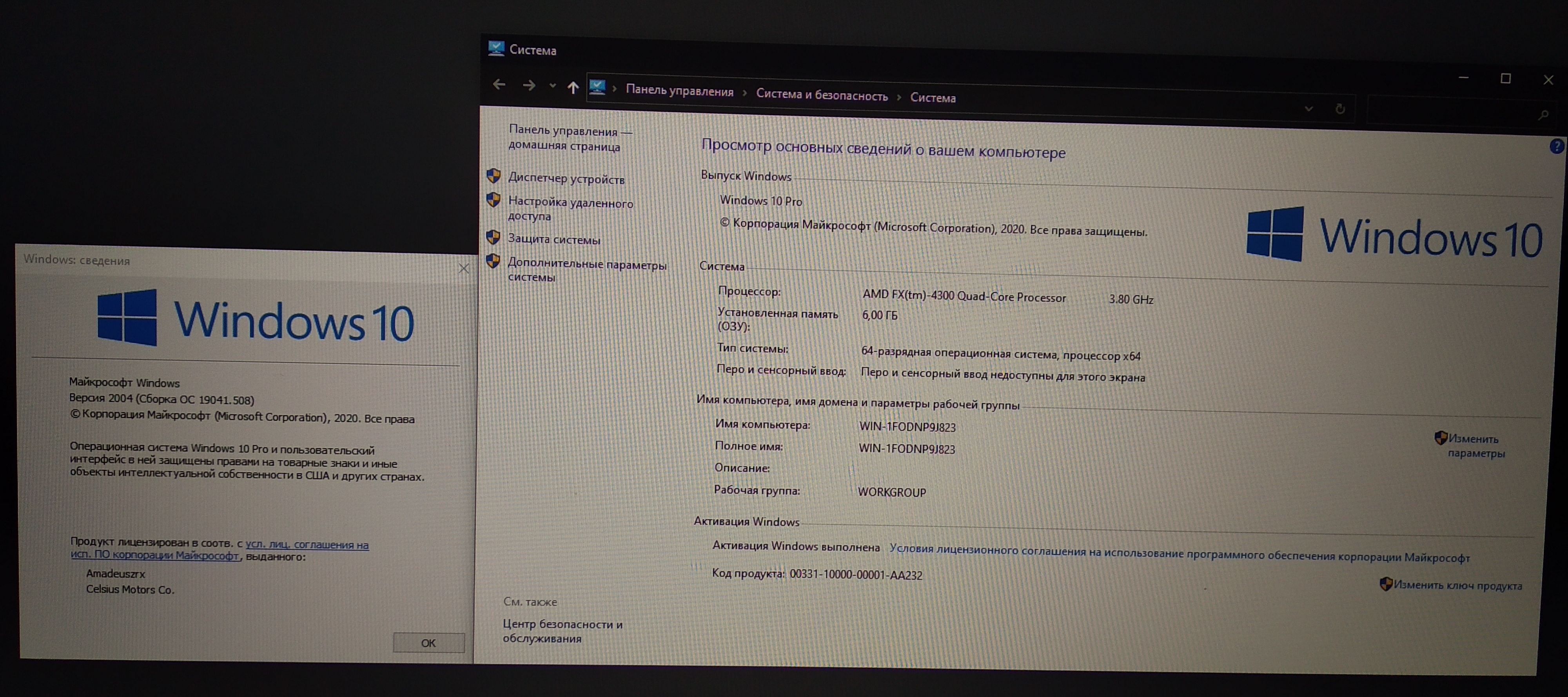Click 'Windows 10 Pro' edition text
This screenshot has width=1568, height=697.
pos(761,200)
